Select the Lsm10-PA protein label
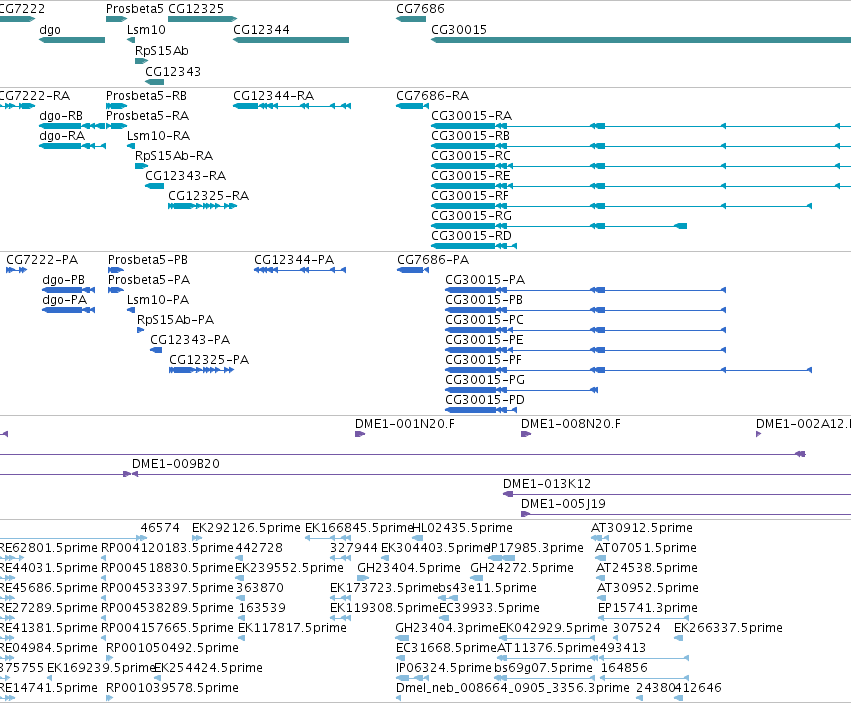 [x=158, y=300]
